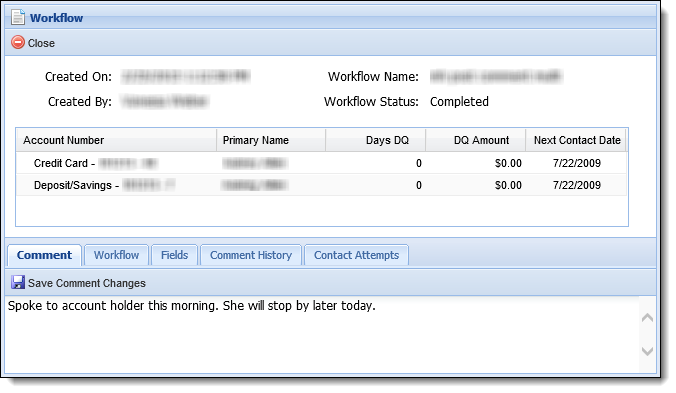Click the floppy disk save icon
Image resolution: width=676 pixels, height=393 pixels.
[x=18, y=282]
